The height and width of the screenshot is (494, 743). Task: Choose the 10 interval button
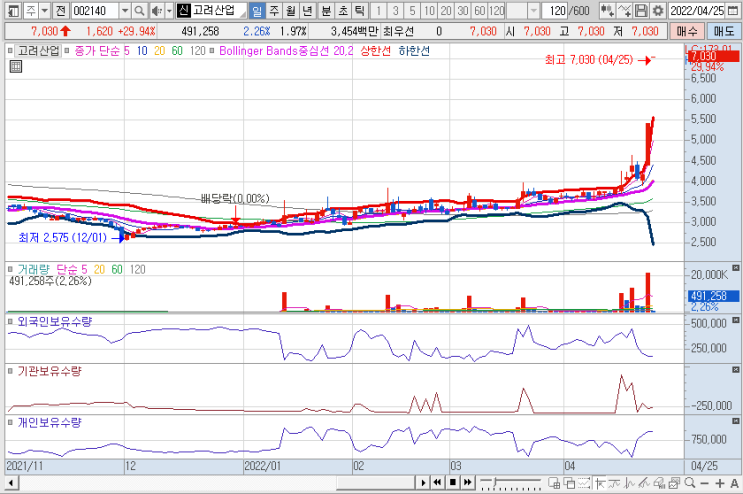point(429,10)
